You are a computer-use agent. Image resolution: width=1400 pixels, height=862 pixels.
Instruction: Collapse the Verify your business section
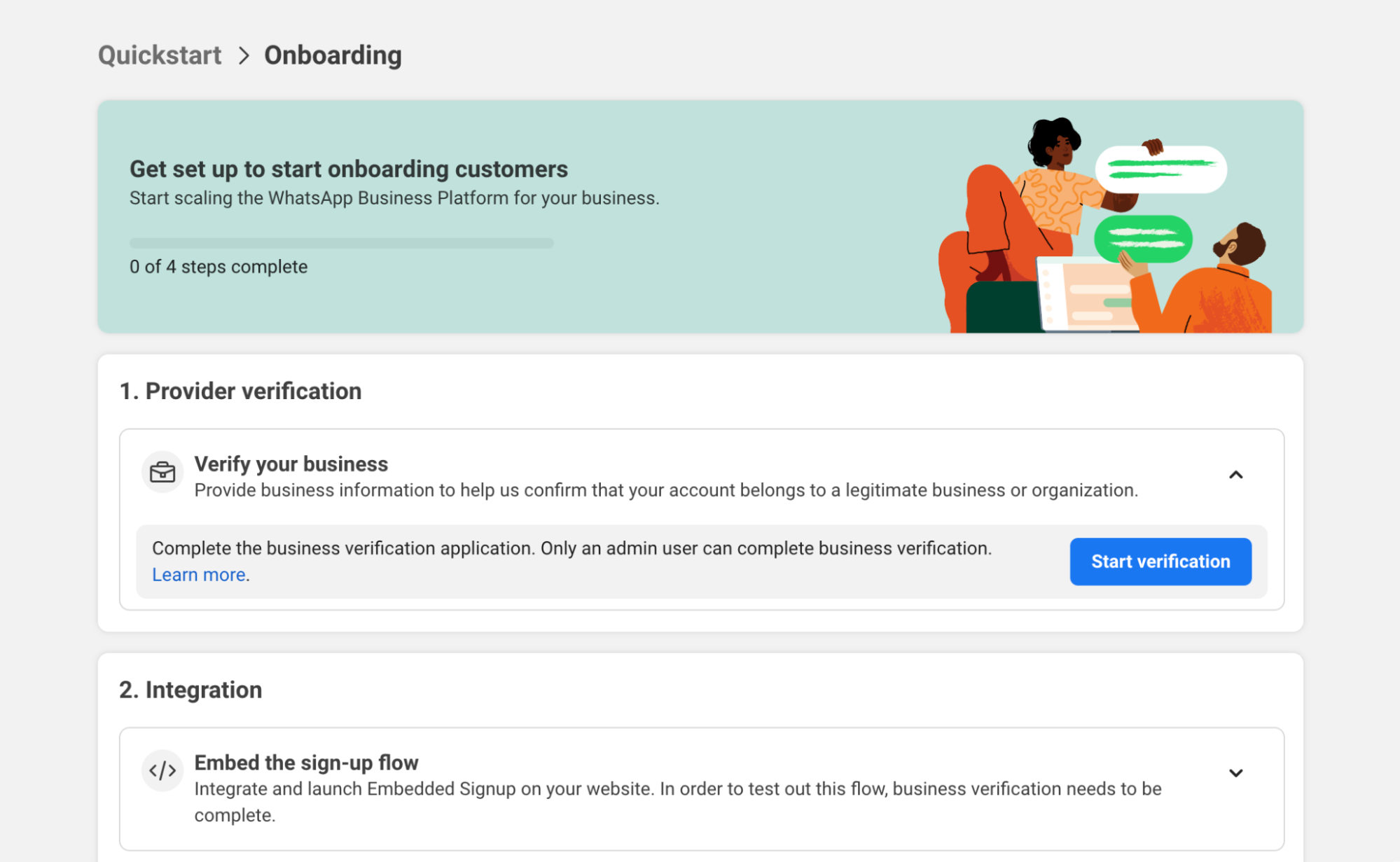(1235, 475)
